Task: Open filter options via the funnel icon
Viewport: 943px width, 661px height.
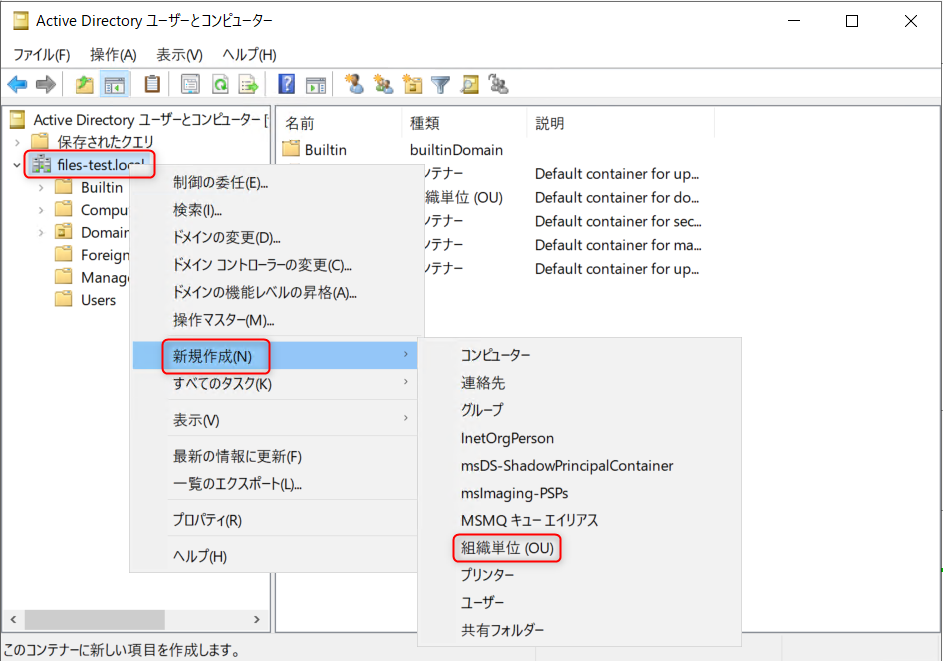Action: 440,84
